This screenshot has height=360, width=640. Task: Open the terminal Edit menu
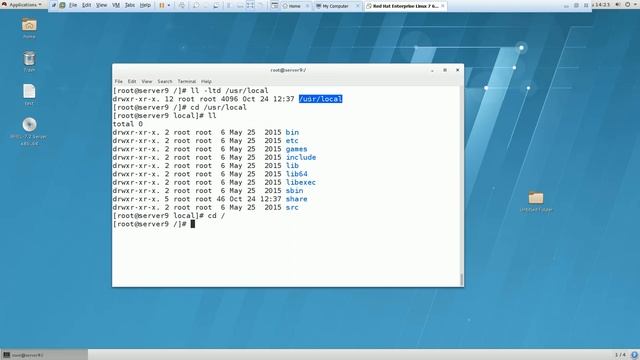point(132,81)
